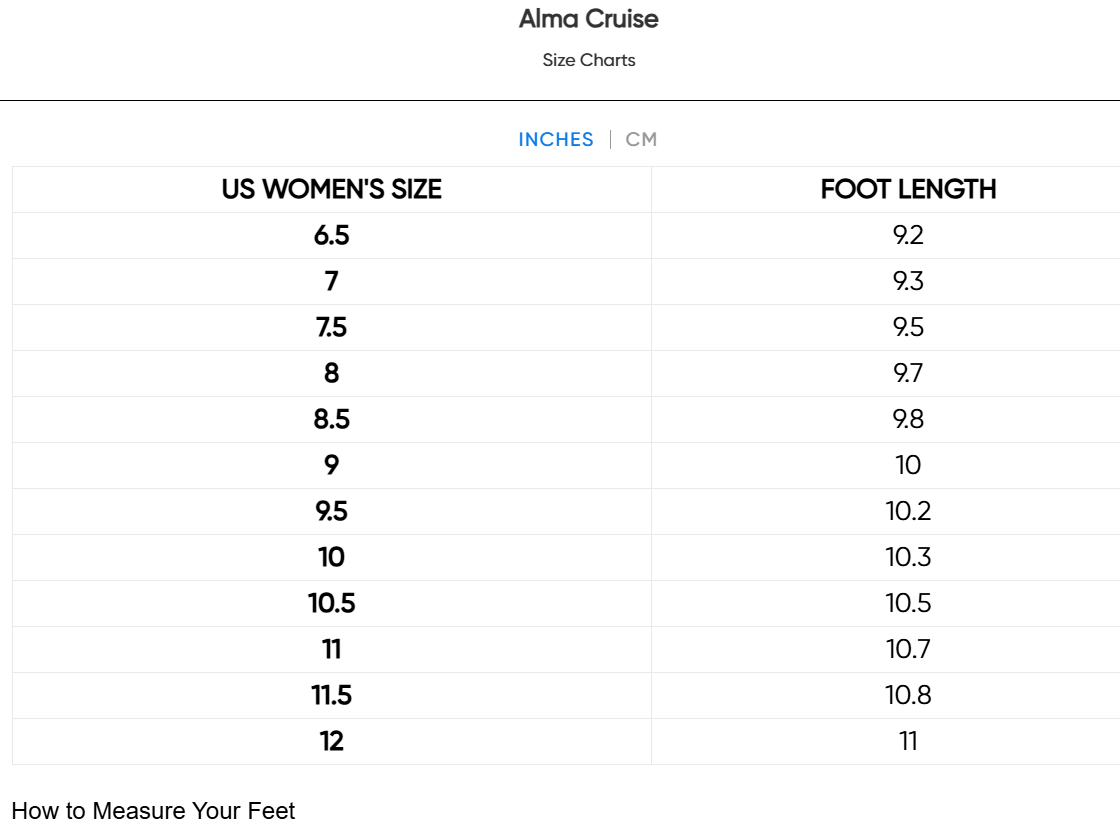The image size is (1120, 826).
Task: Select the size 9.5 cell
Action: point(331,512)
